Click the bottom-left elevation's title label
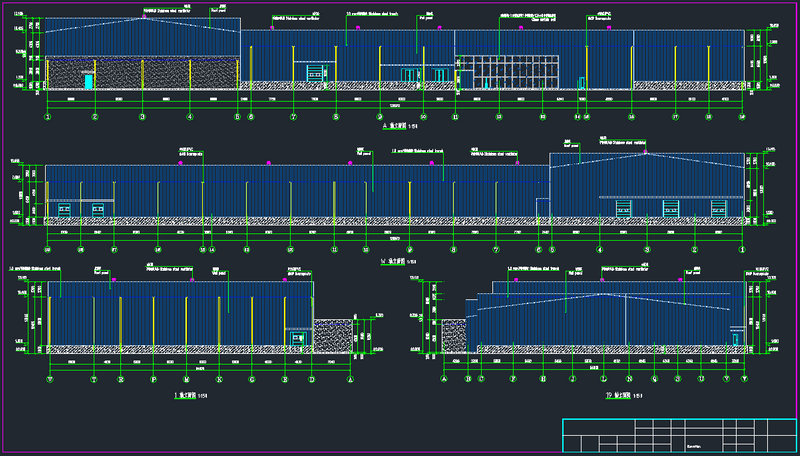This screenshot has height=456, width=800. 187,396
